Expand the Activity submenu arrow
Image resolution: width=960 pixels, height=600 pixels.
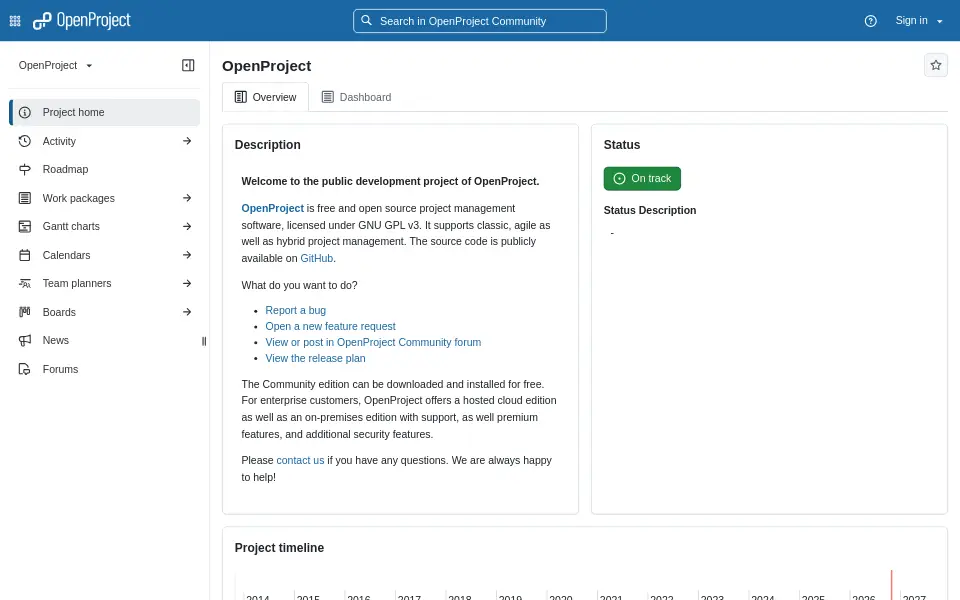pos(187,141)
